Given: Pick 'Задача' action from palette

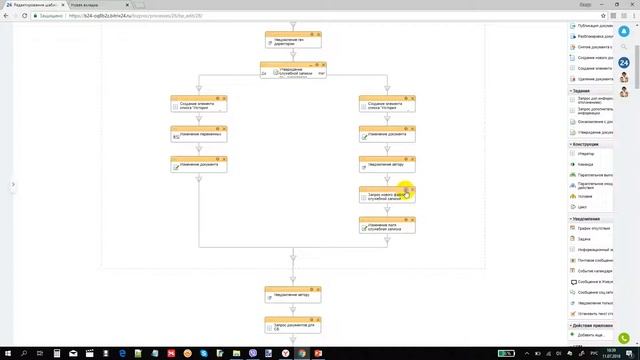Looking at the screenshot, I should 580,239.
